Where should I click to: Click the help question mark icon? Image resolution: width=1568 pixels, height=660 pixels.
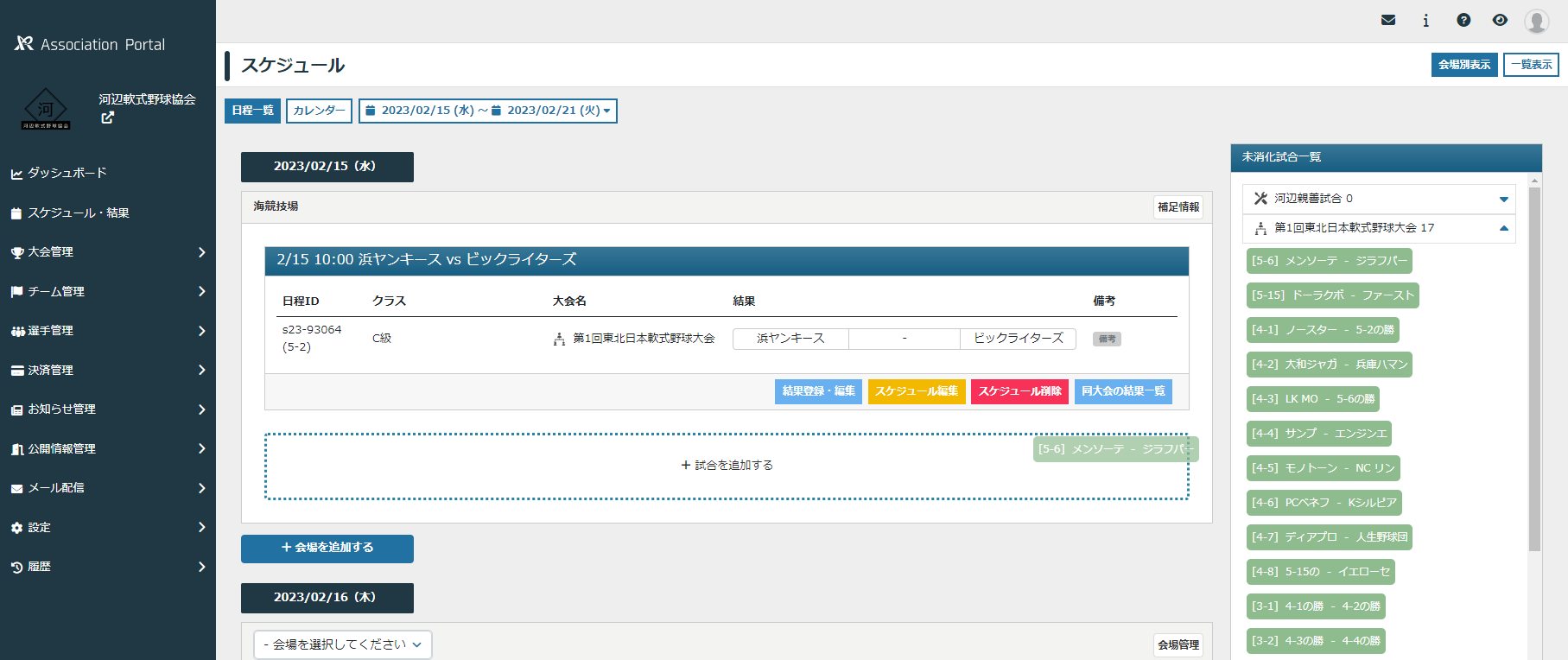click(1463, 21)
